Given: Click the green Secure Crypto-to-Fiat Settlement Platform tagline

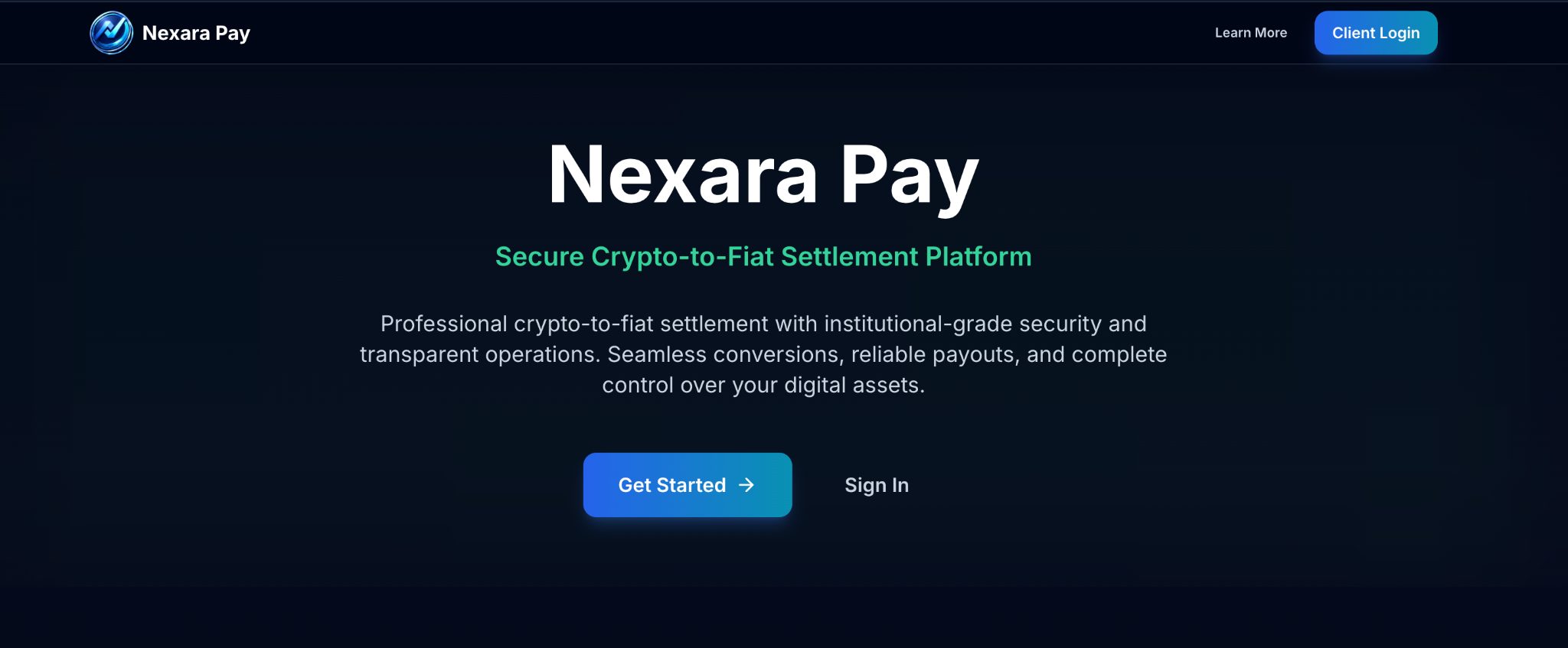Looking at the screenshot, I should 763,256.
